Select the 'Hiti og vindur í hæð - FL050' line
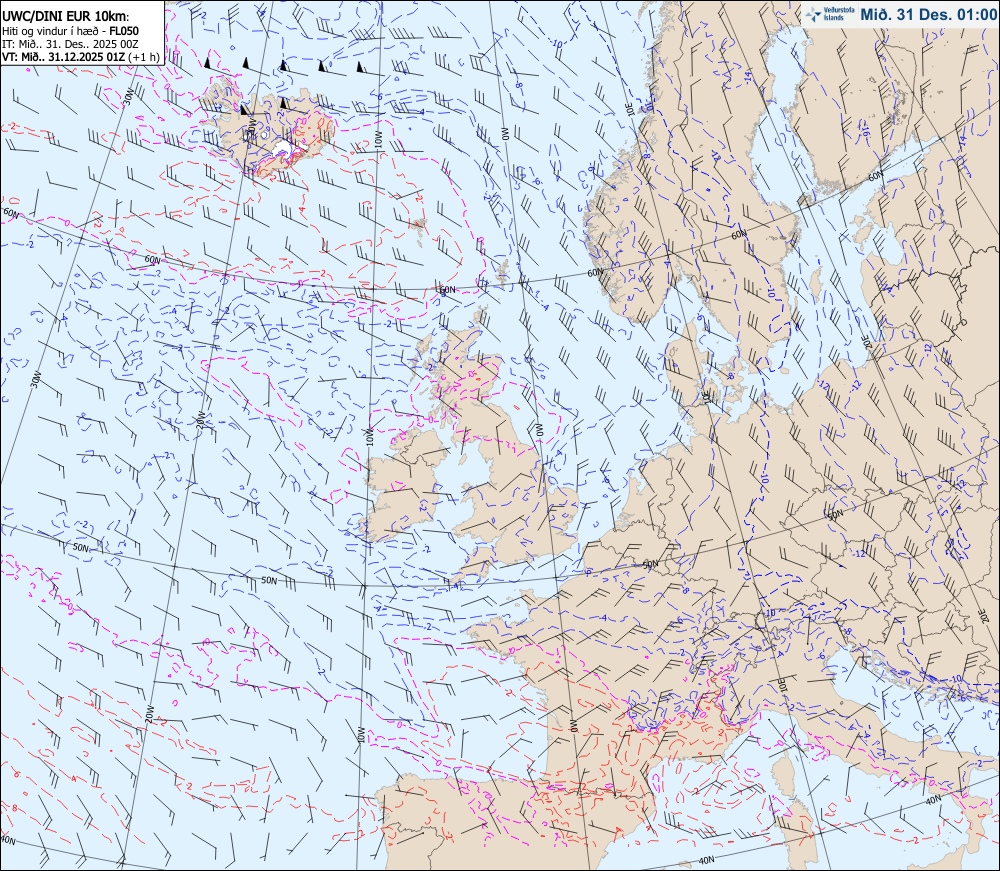Screen dimensions: 1000x871 coord(70,31)
